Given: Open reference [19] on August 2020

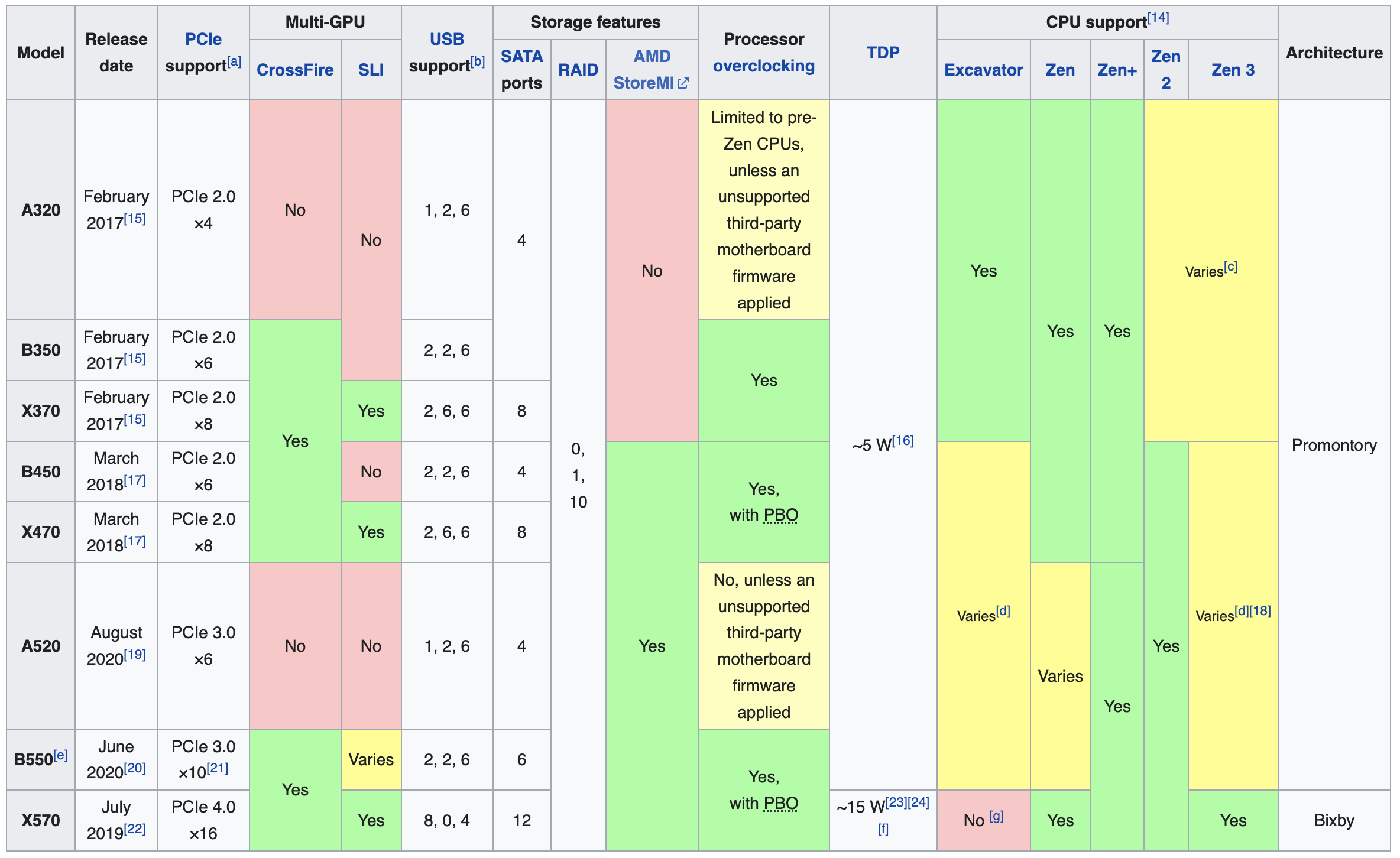Looking at the screenshot, I should click(135, 654).
